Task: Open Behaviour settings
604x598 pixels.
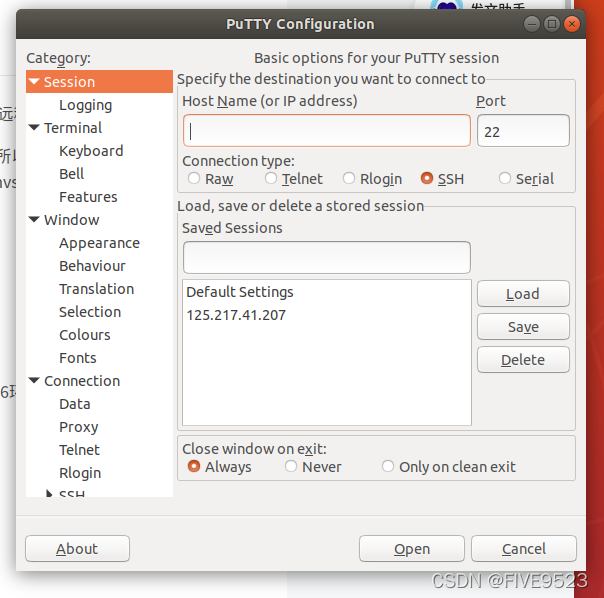Action: point(92,266)
